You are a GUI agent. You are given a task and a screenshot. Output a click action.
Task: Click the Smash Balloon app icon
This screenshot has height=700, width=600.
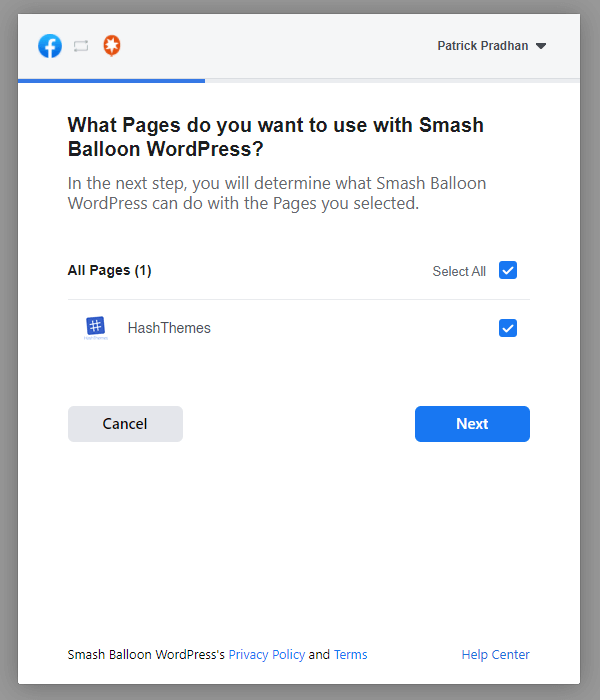[112, 46]
